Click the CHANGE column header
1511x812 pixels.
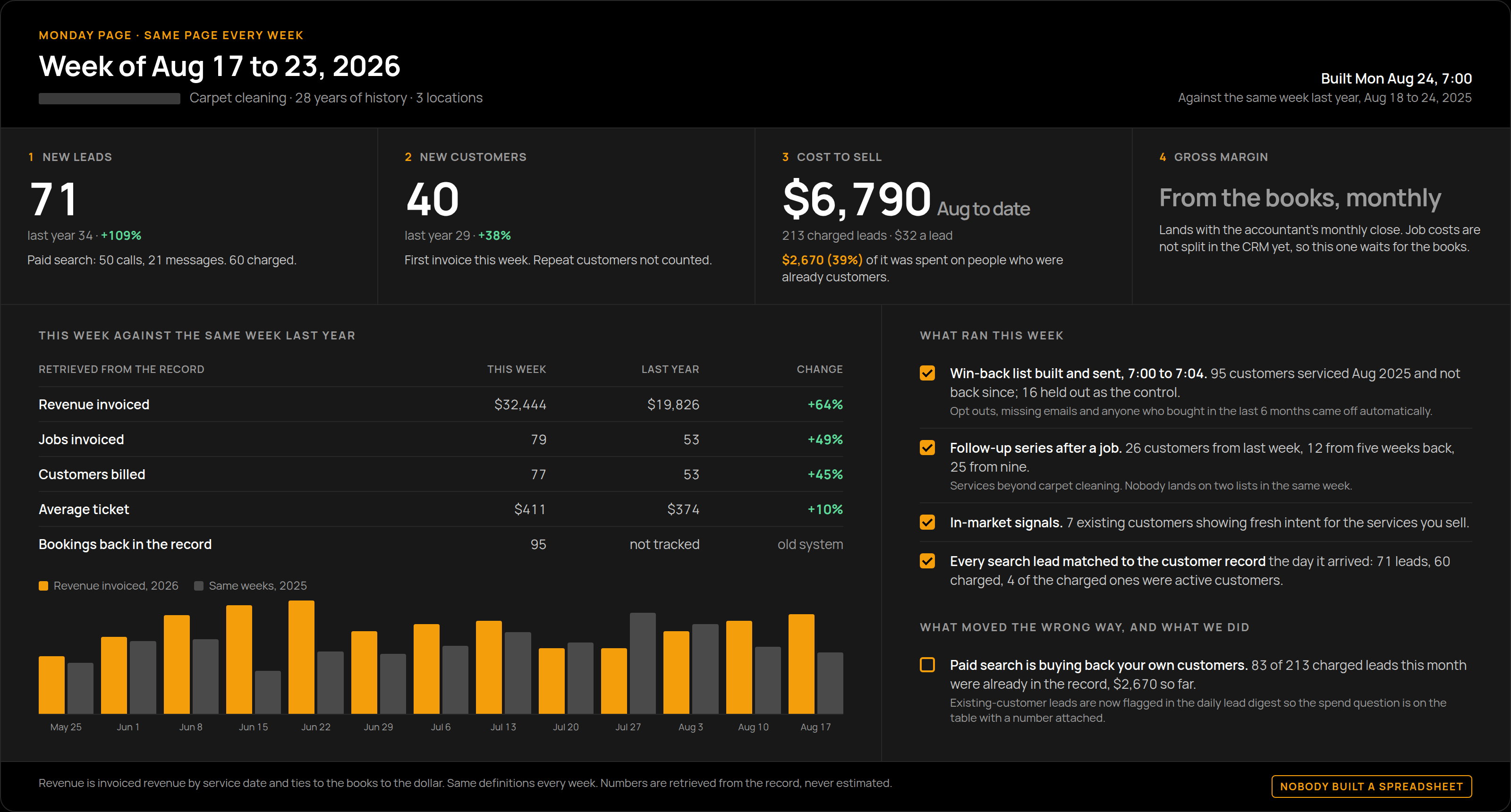click(819, 369)
